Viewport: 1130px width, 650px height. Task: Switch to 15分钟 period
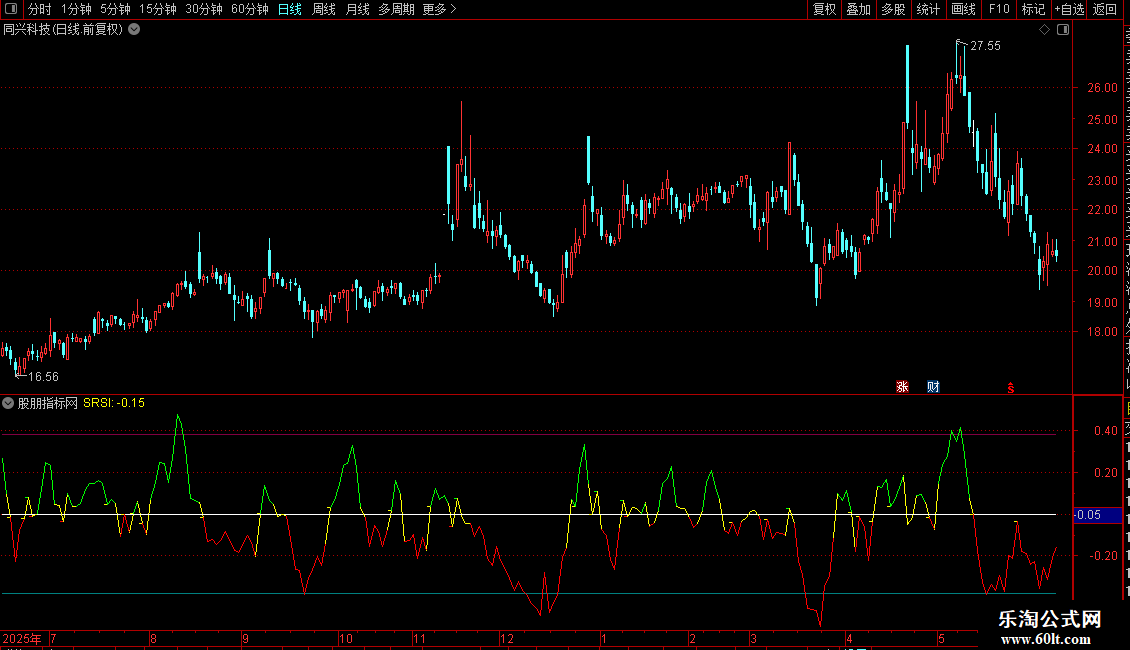(x=157, y=9)
